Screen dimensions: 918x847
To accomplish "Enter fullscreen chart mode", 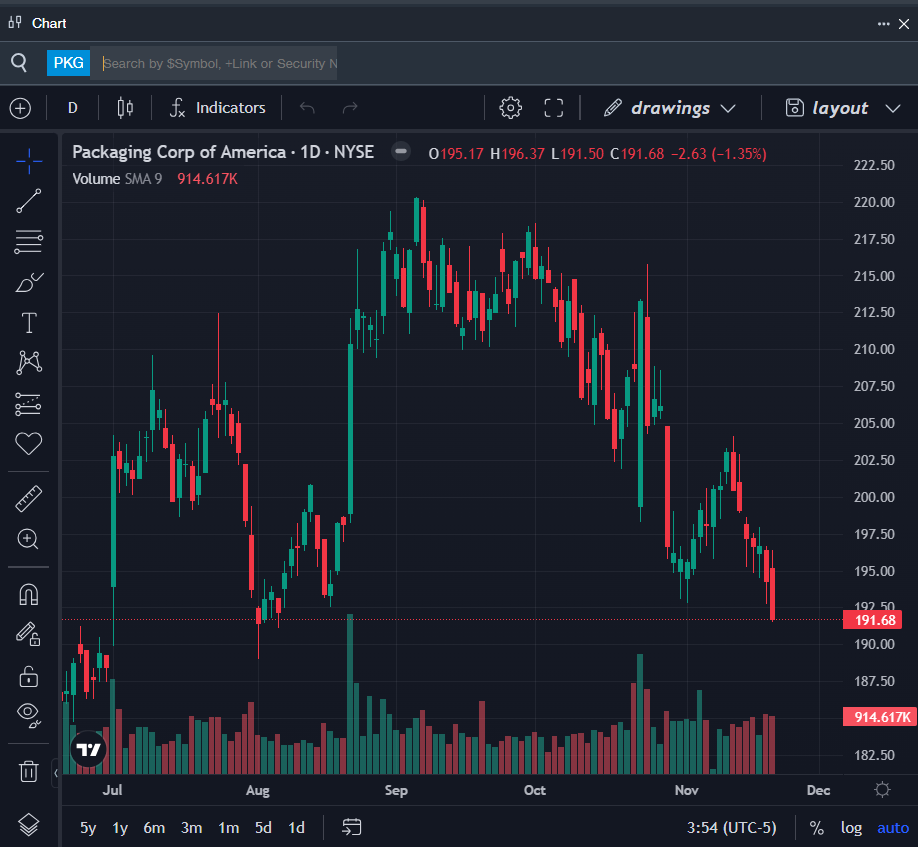I will click(x=554, y=108).
